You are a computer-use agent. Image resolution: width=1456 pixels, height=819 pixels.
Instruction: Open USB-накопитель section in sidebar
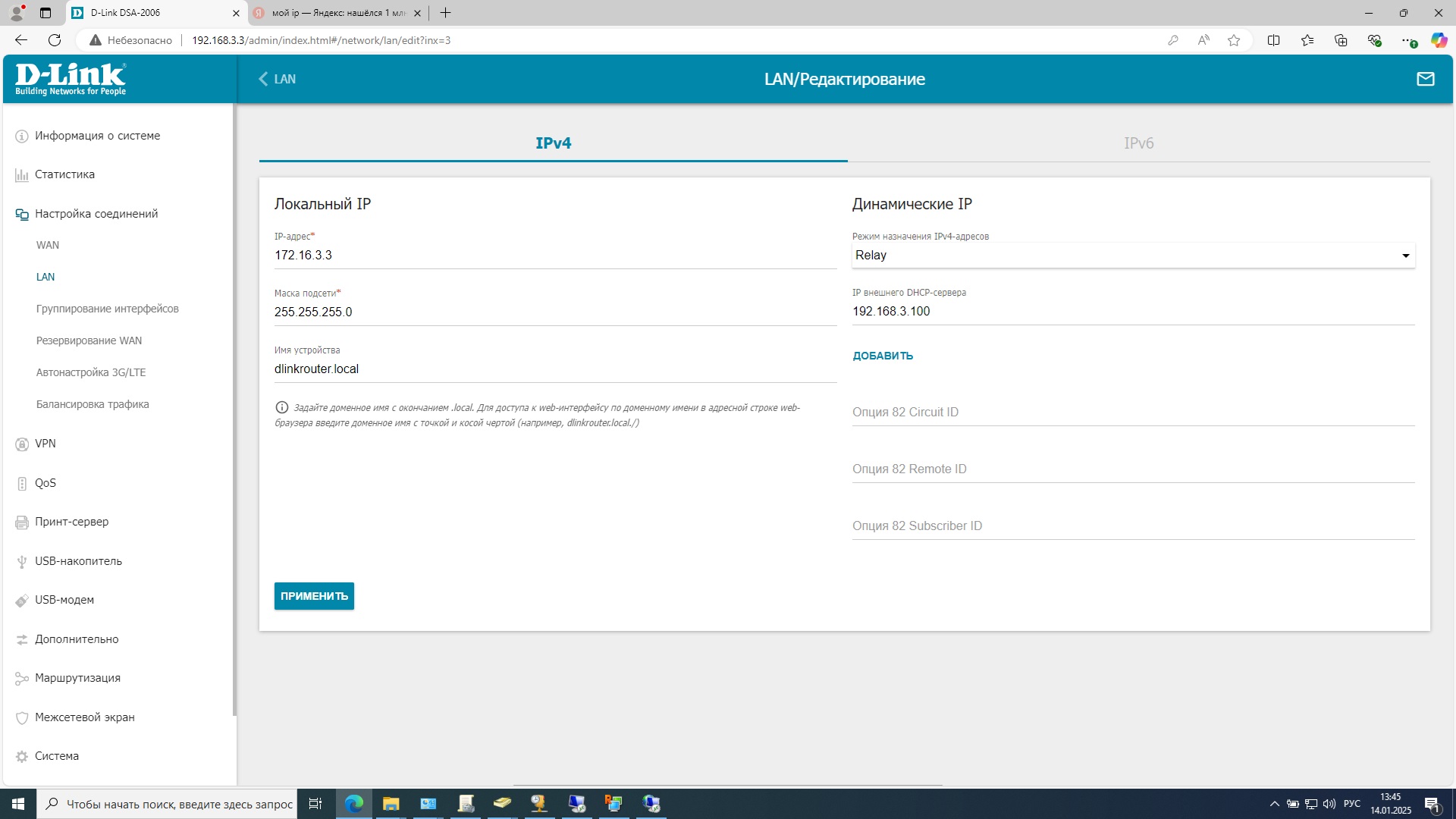pos(78,561)
